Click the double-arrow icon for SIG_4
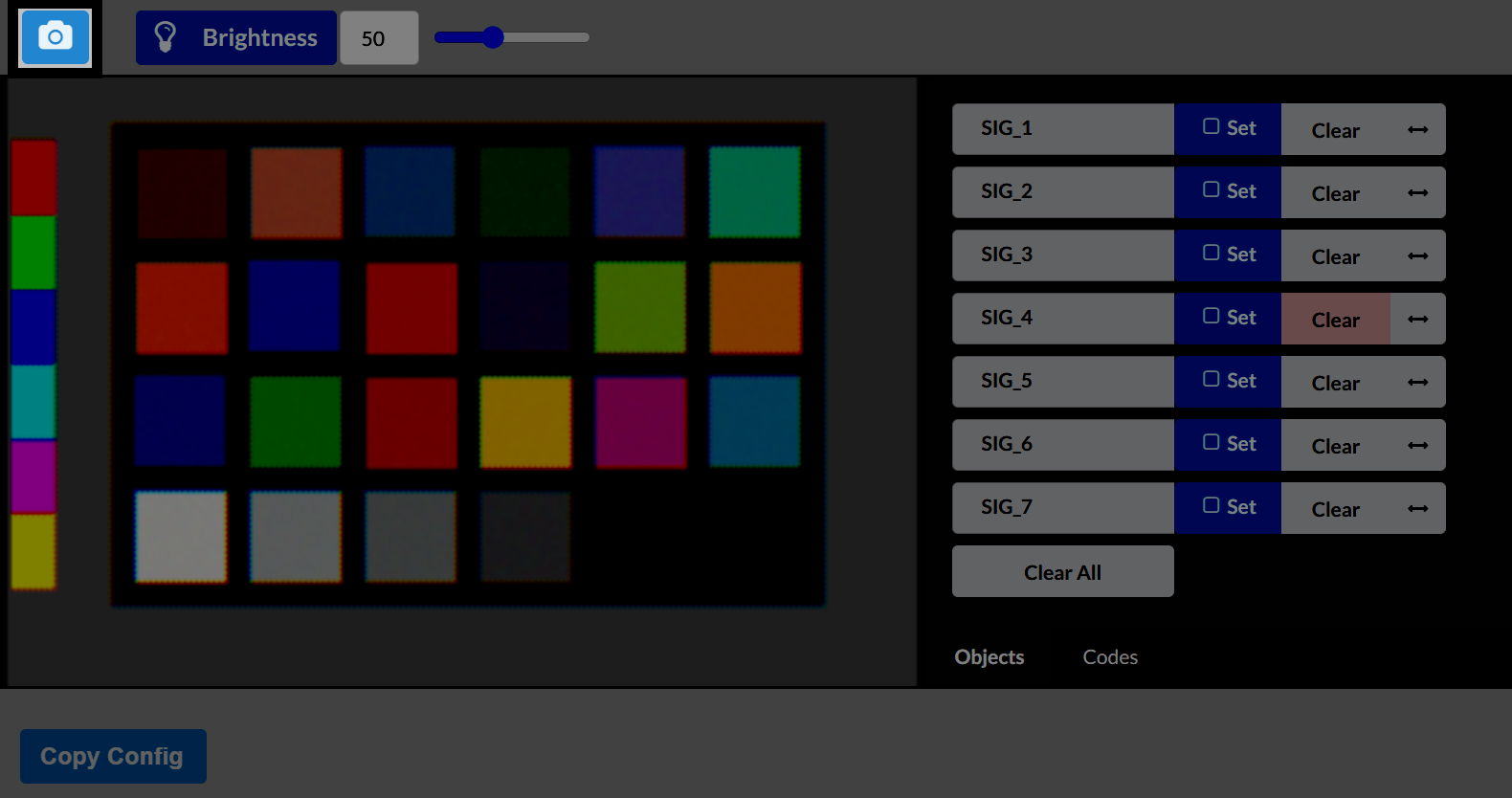Viewport: 1512px width, 798px height. (1417, 319)
